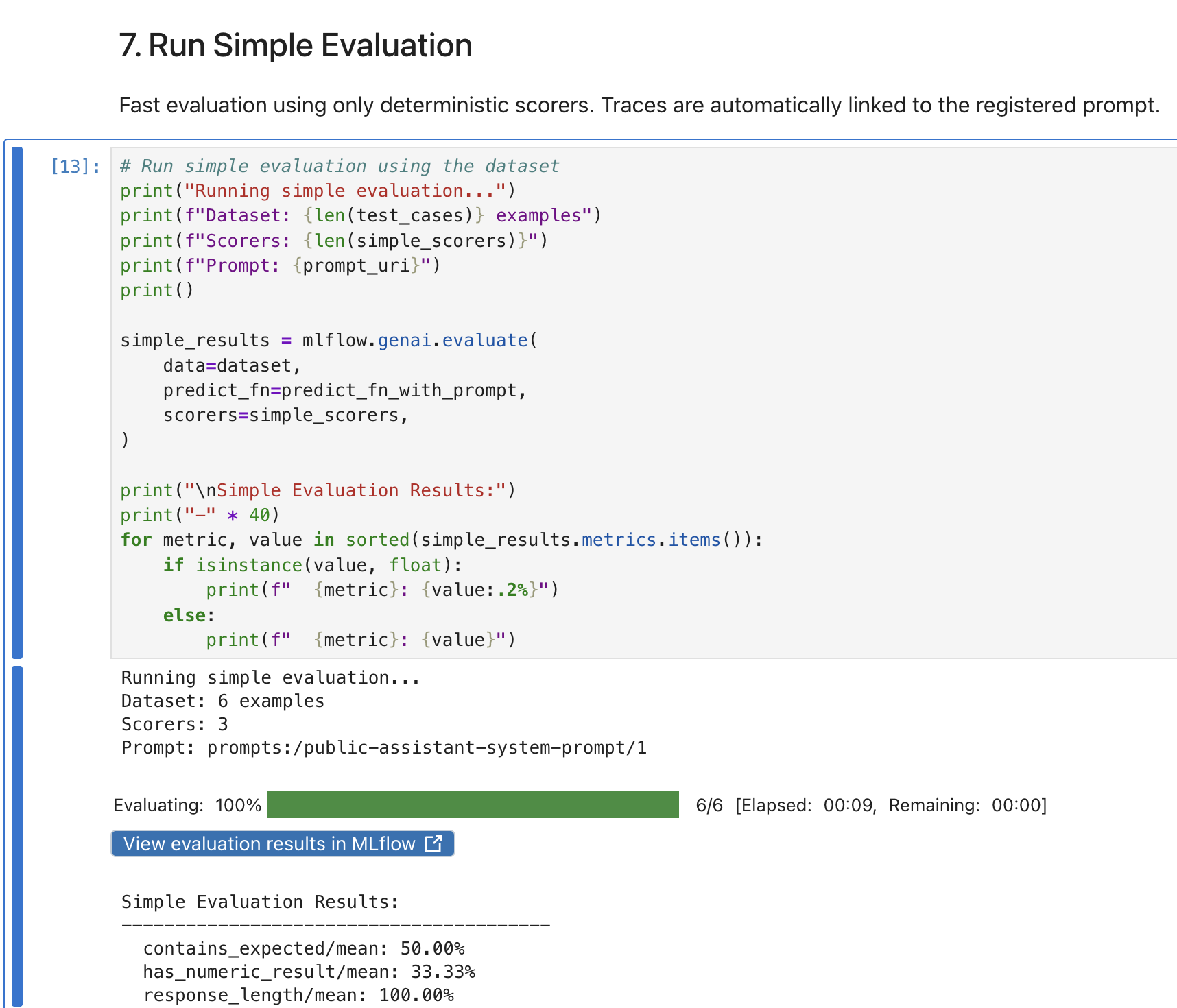Click the '7. Run Simple Evaluation' heading
1177x1008 pixels.
[x=296, y=45]
